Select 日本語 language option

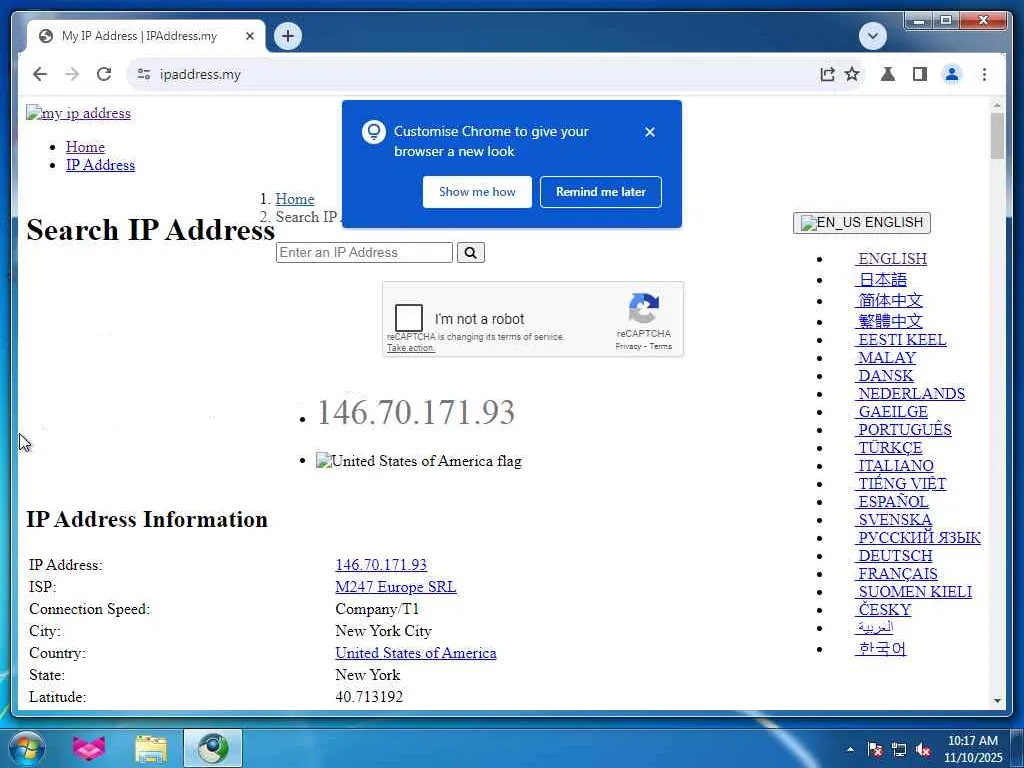click(881, 280)
